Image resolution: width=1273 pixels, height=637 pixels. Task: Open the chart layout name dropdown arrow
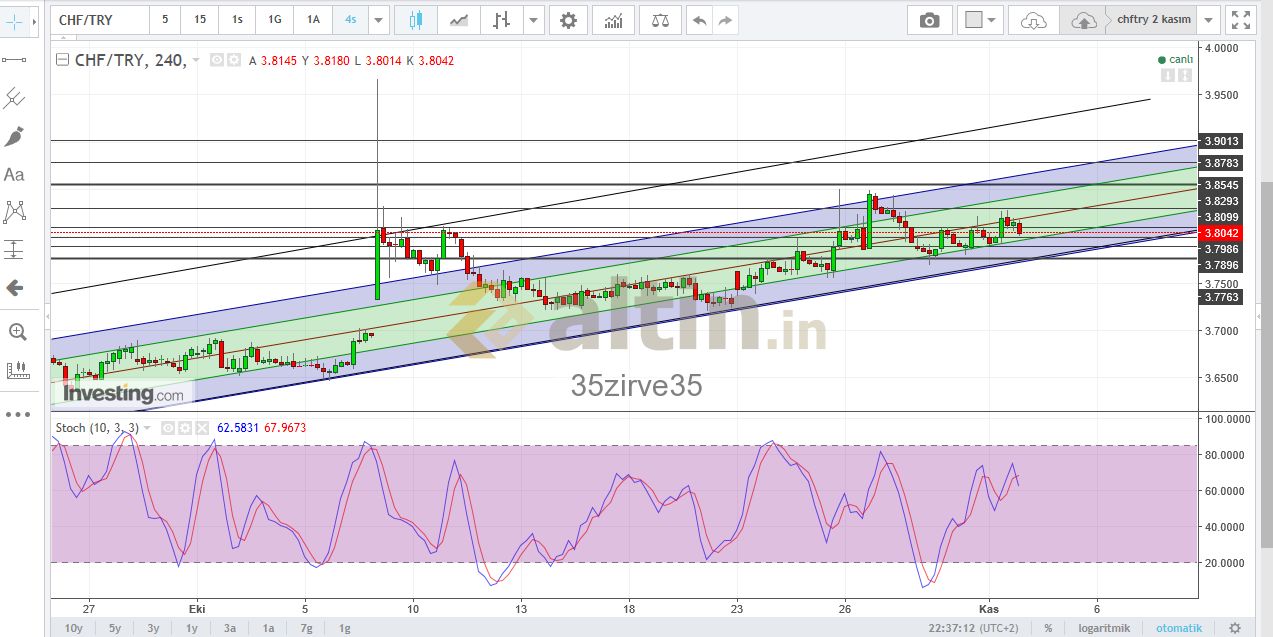pos(1209,20)
